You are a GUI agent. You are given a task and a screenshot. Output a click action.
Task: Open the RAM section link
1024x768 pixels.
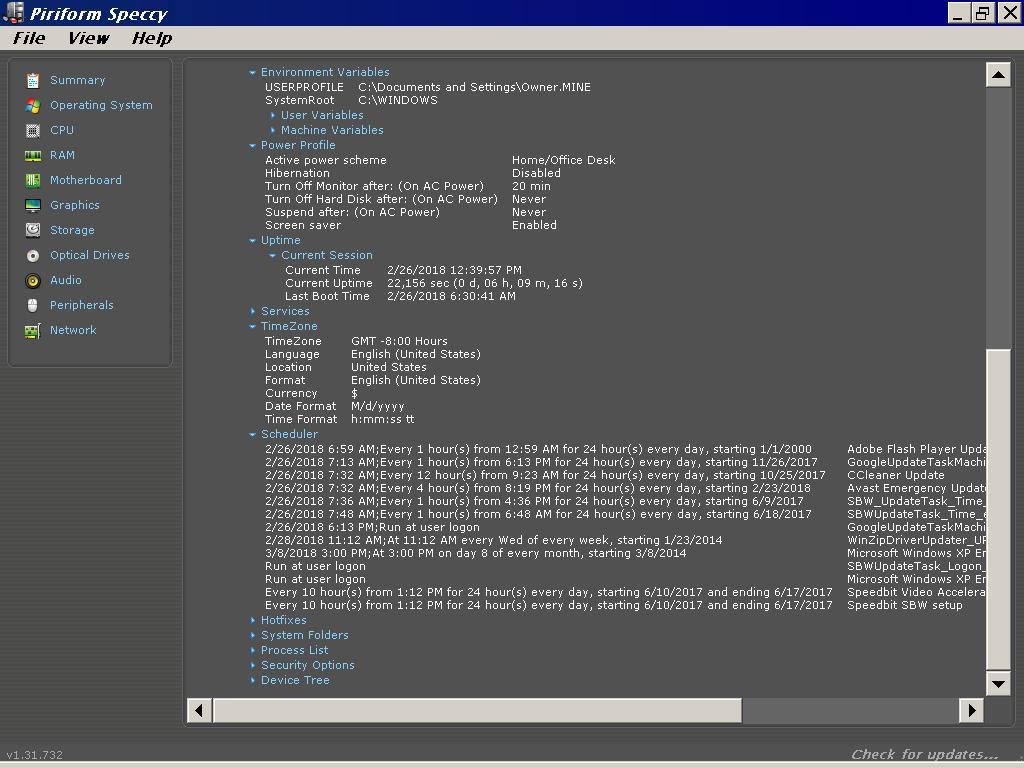tap(62, 155)
